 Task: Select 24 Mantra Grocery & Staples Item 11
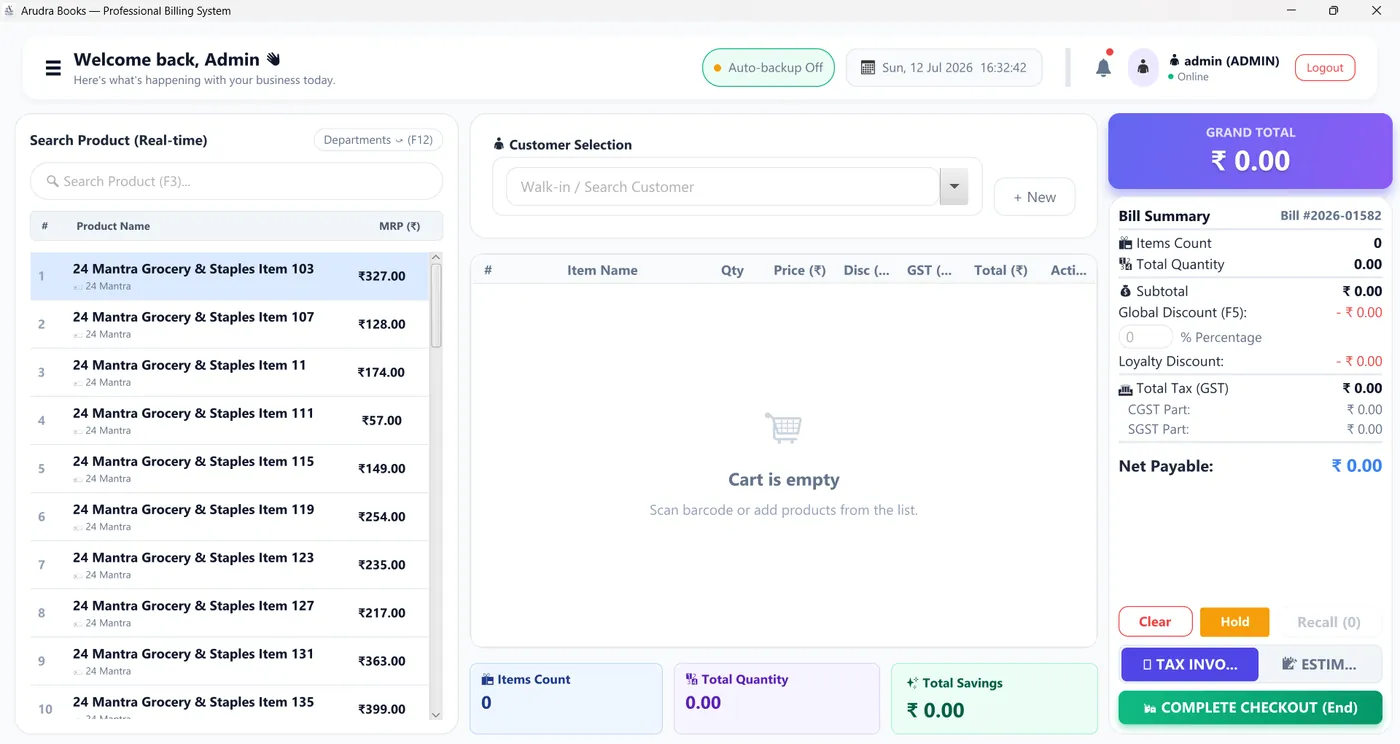(x=229, y=372)
